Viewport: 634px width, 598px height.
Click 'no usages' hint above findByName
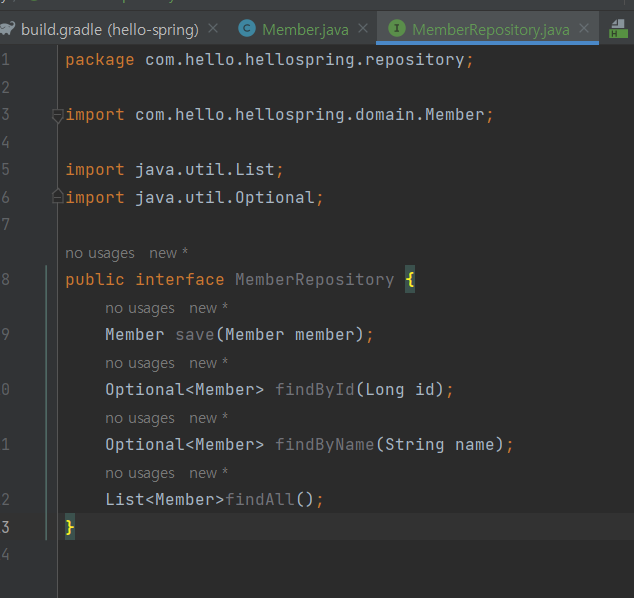(x=139, y=418)
